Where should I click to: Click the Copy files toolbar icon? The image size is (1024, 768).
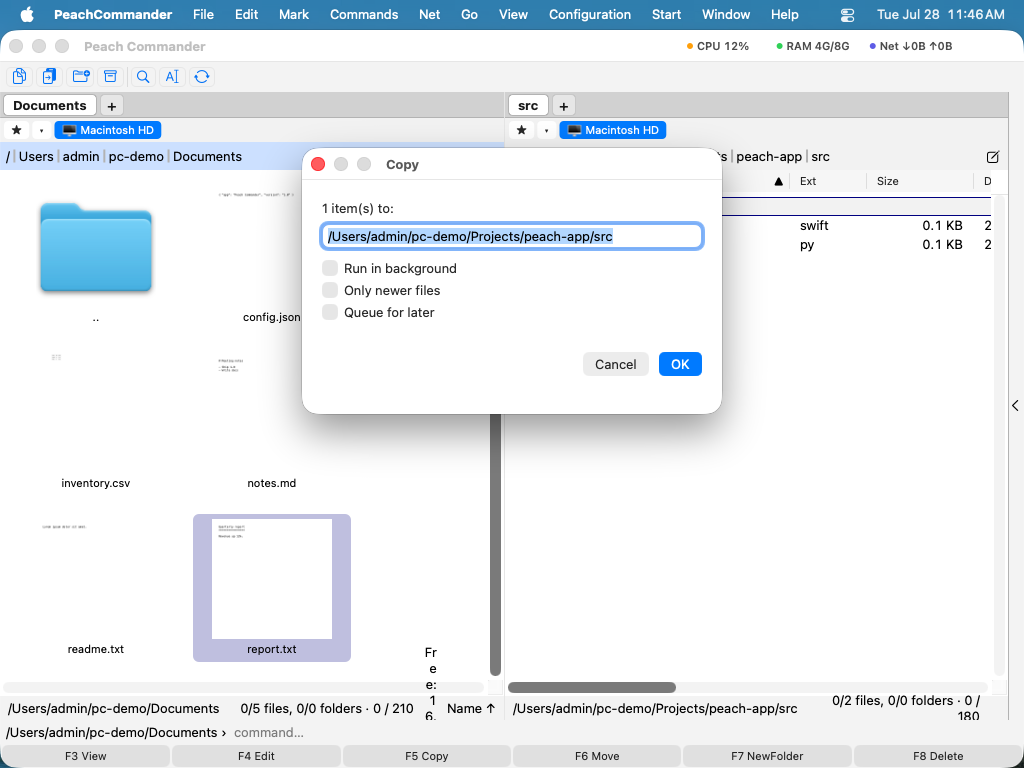click(x=20, y=76)
